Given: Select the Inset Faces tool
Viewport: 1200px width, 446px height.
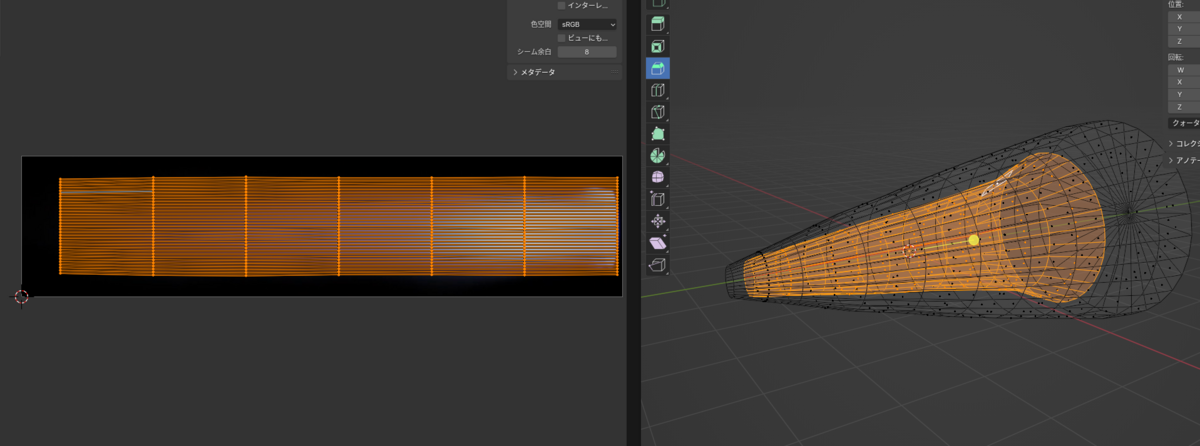Looking at the screenshot, I should pos(658,46).
